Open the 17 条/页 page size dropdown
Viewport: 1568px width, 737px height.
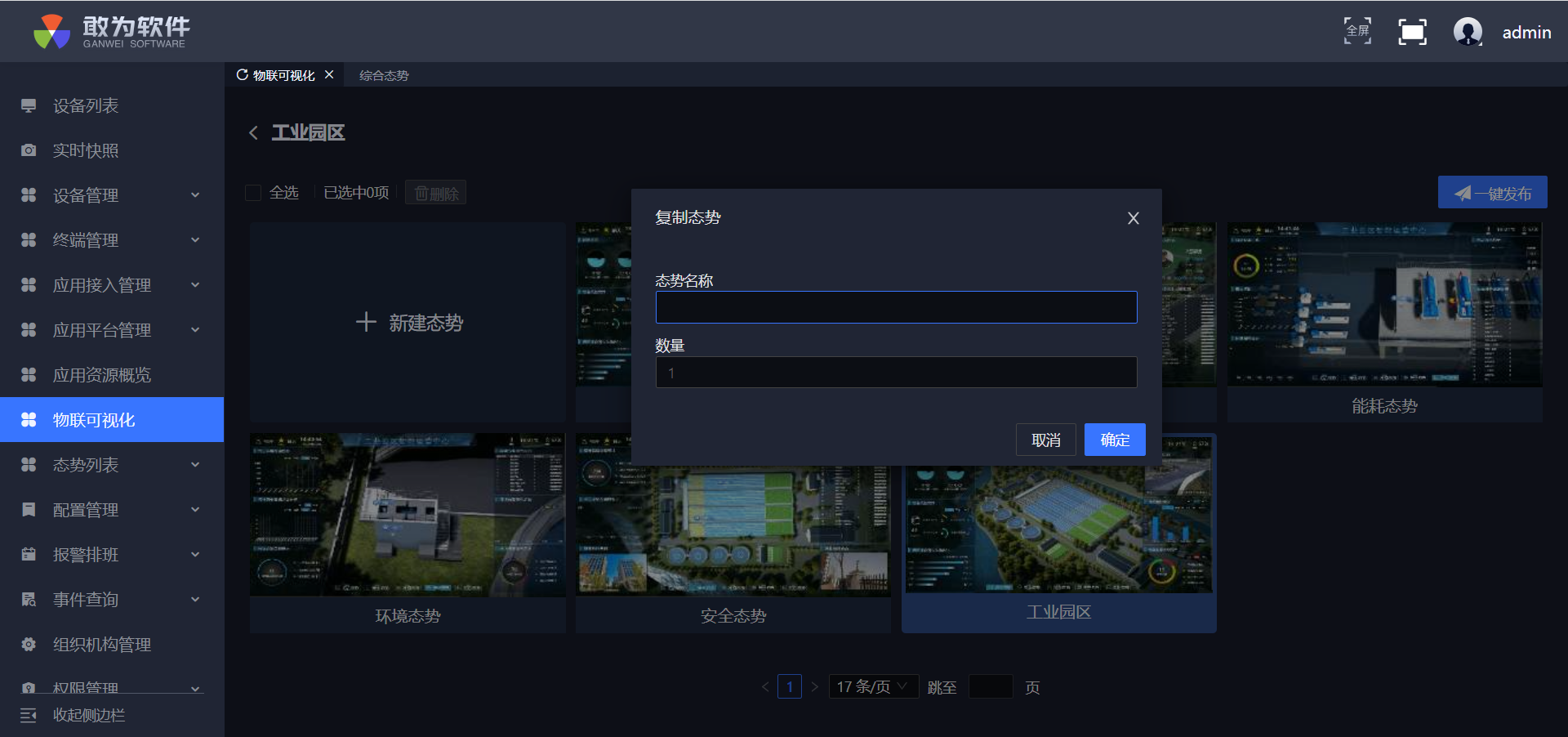[872, 686]
